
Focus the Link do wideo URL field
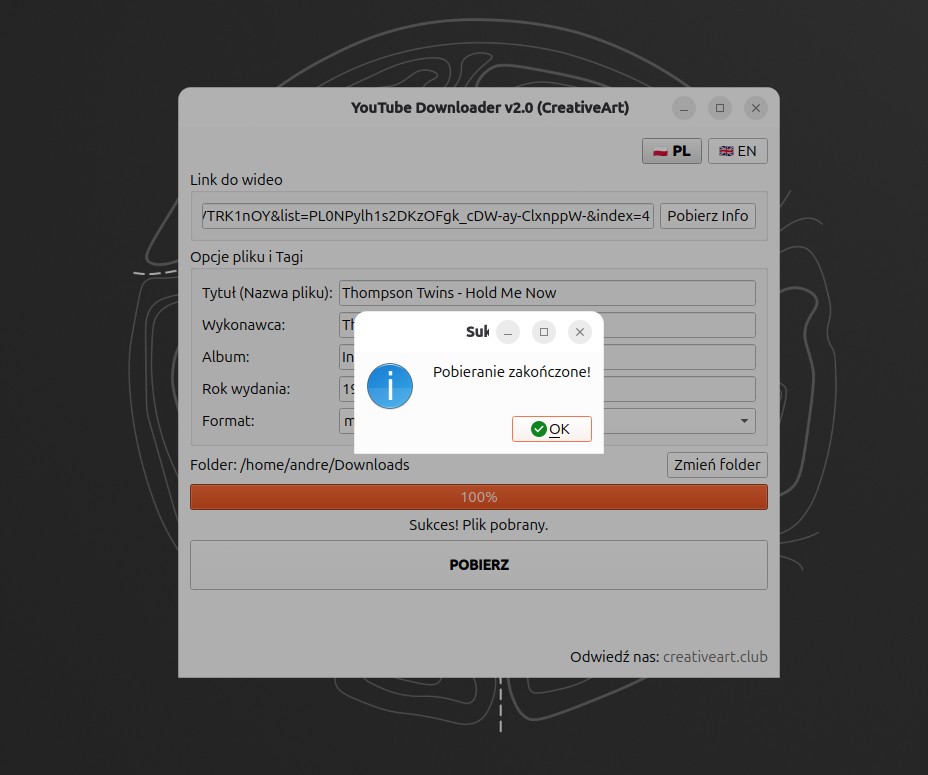[x=427, y=216]
